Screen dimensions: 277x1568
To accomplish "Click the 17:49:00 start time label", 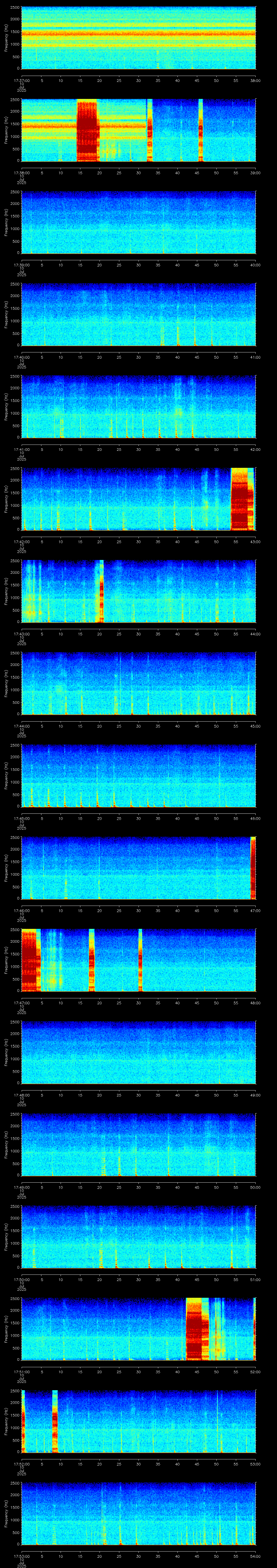I will pyautogui.click(x=21, y=1187).
